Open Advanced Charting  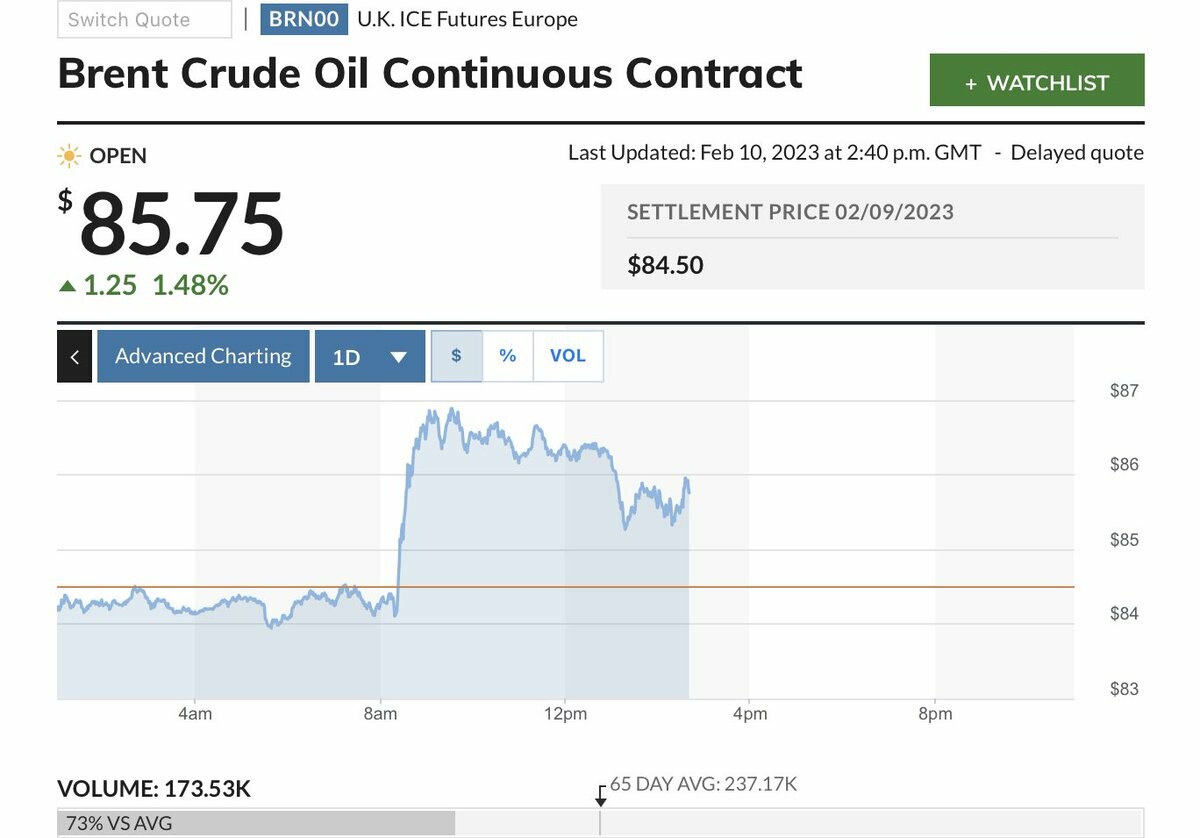click(x=203, y=357)
